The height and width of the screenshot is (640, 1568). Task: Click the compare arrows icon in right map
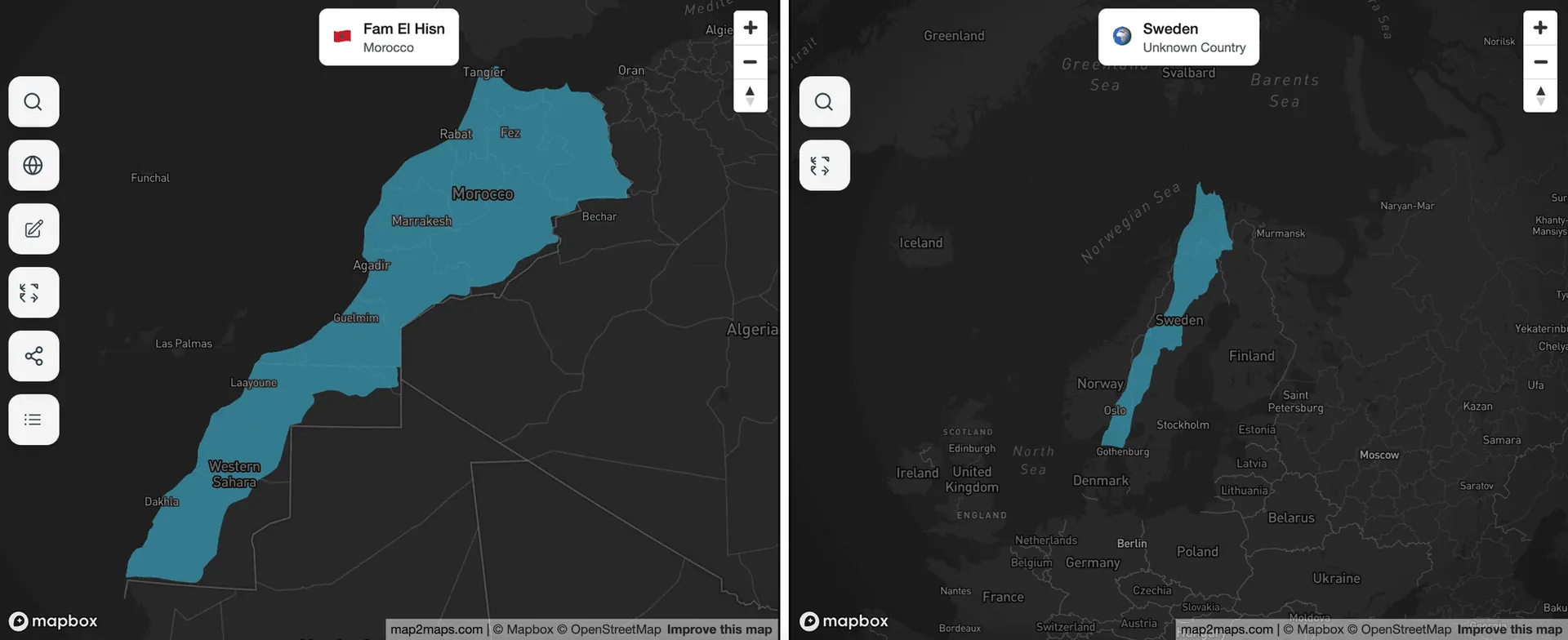pos(824,166)
